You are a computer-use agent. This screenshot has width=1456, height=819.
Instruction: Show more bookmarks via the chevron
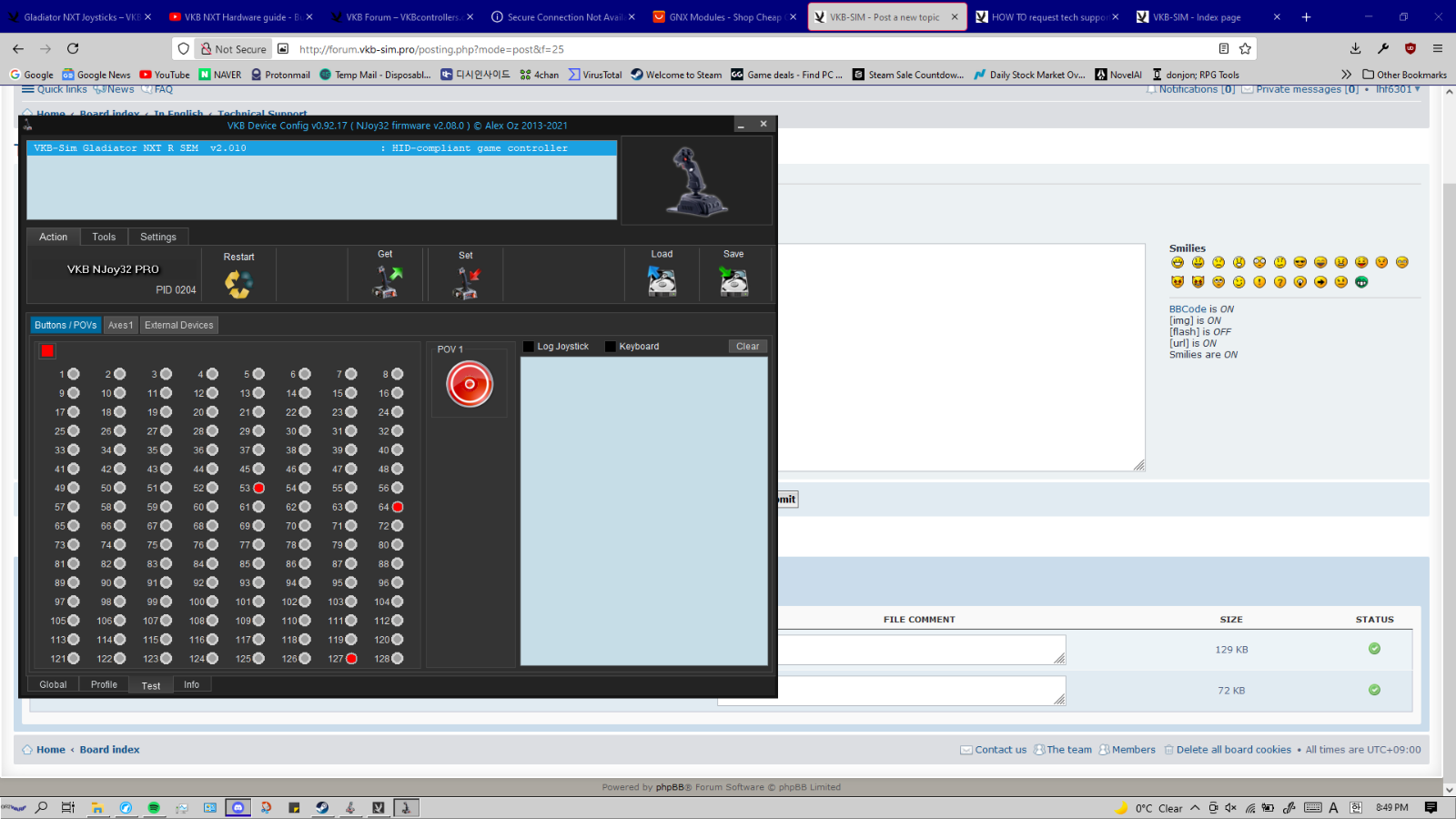1347,75
